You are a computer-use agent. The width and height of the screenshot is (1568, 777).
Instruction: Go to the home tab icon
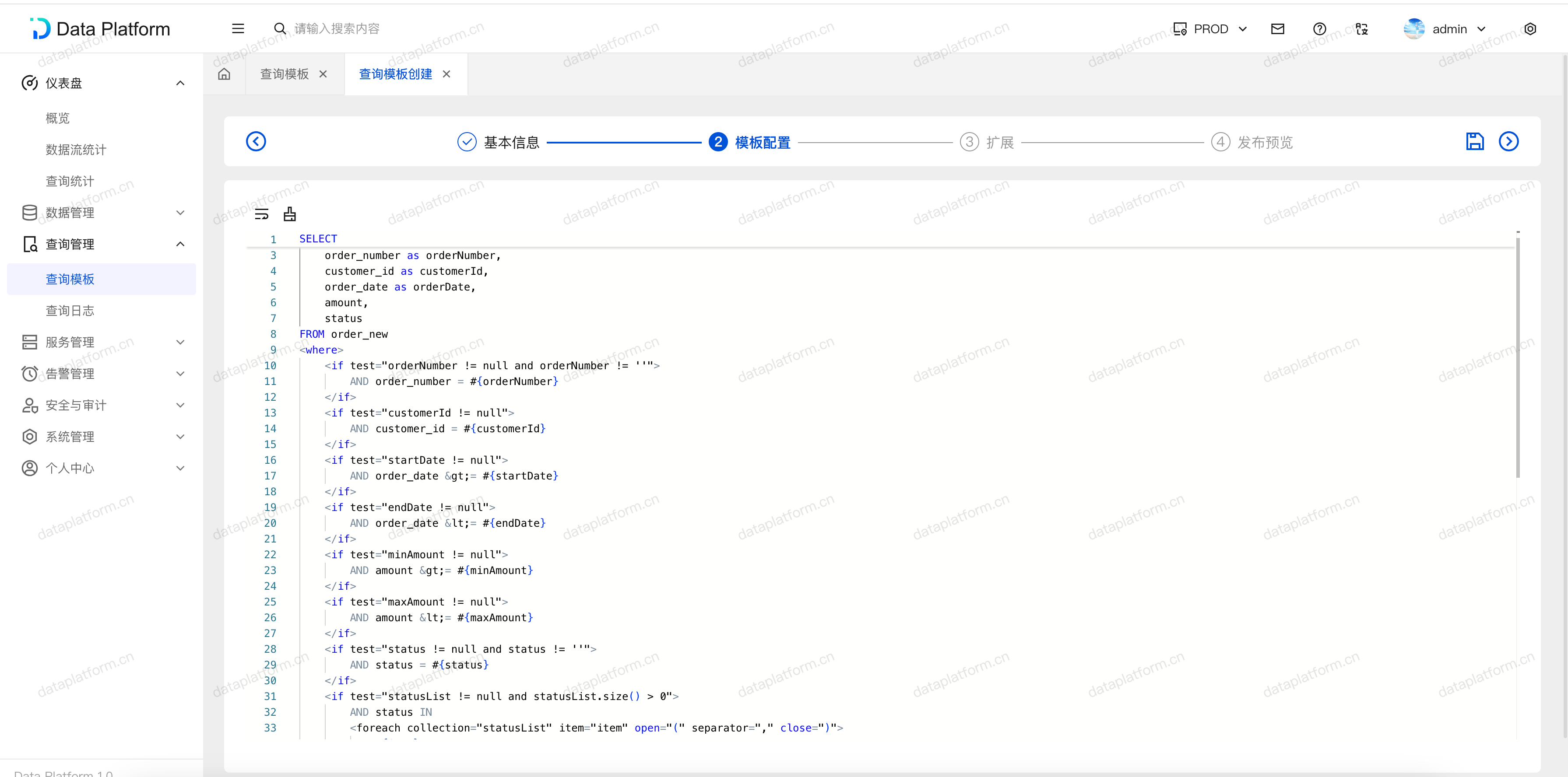tap(225, 74)
